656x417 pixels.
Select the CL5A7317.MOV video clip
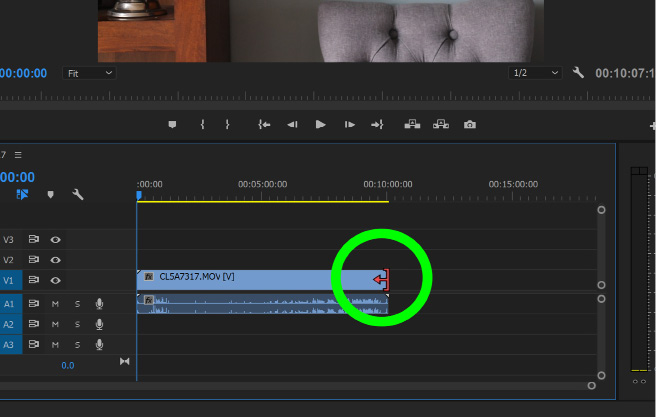point(262,280)
